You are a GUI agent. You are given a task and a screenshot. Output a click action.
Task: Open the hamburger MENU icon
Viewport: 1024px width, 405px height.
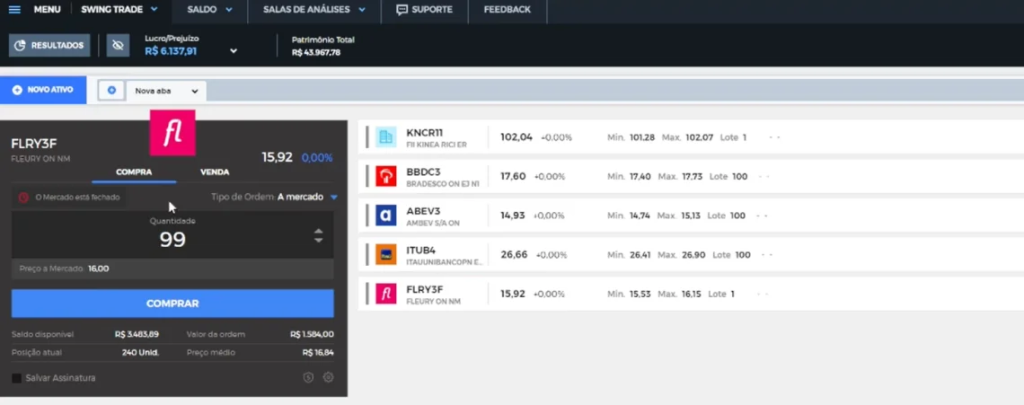pos(14,10)
